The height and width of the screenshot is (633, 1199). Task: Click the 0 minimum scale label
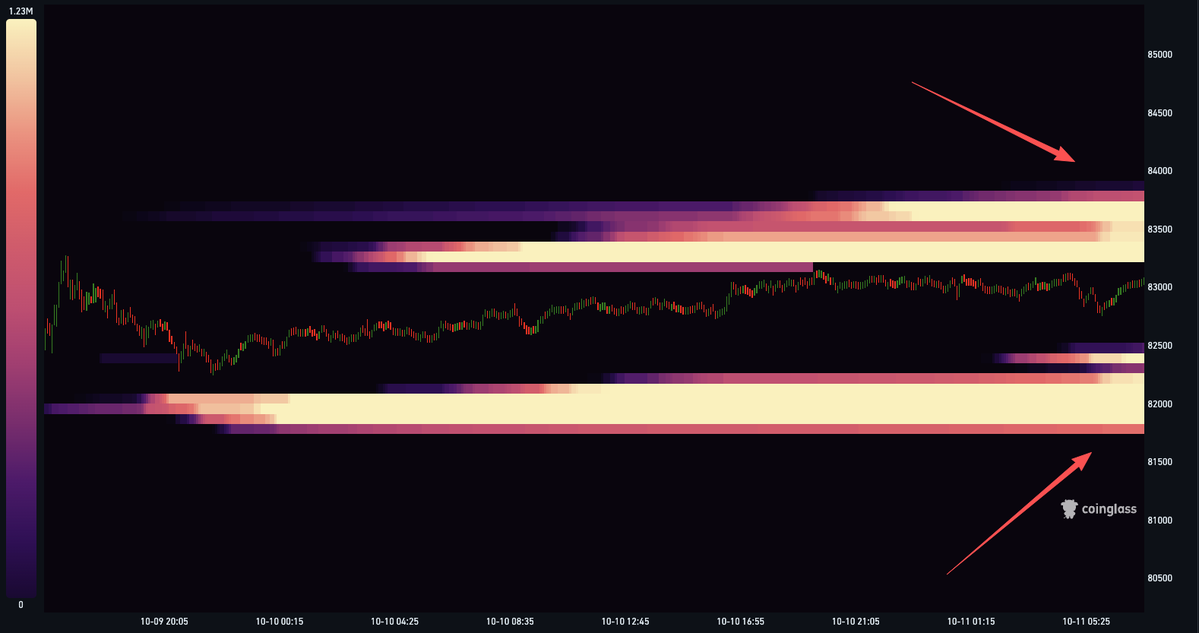pyautogui.click(x=21, y=605)
